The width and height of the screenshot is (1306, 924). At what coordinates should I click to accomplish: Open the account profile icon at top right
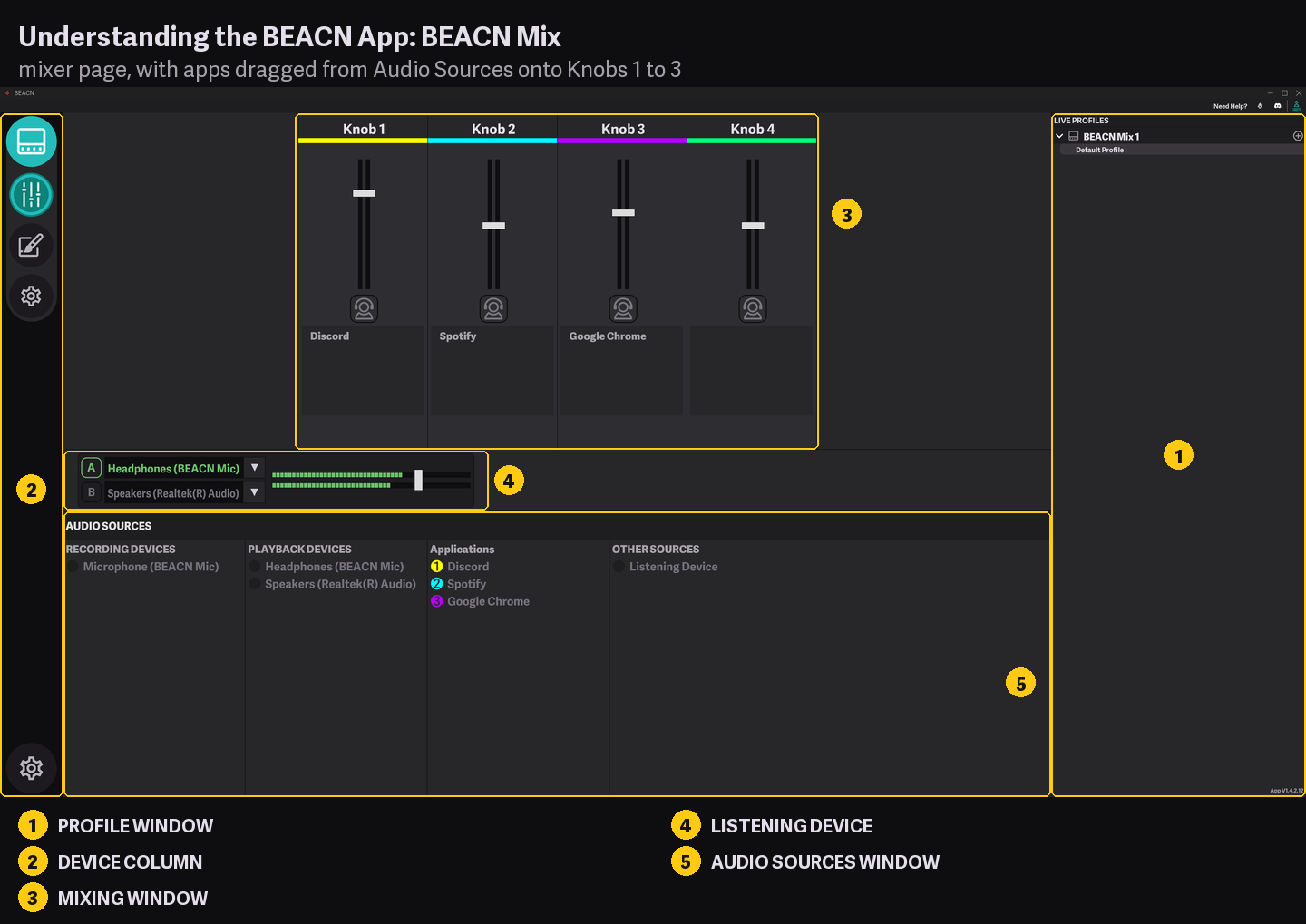(1297, 106)
